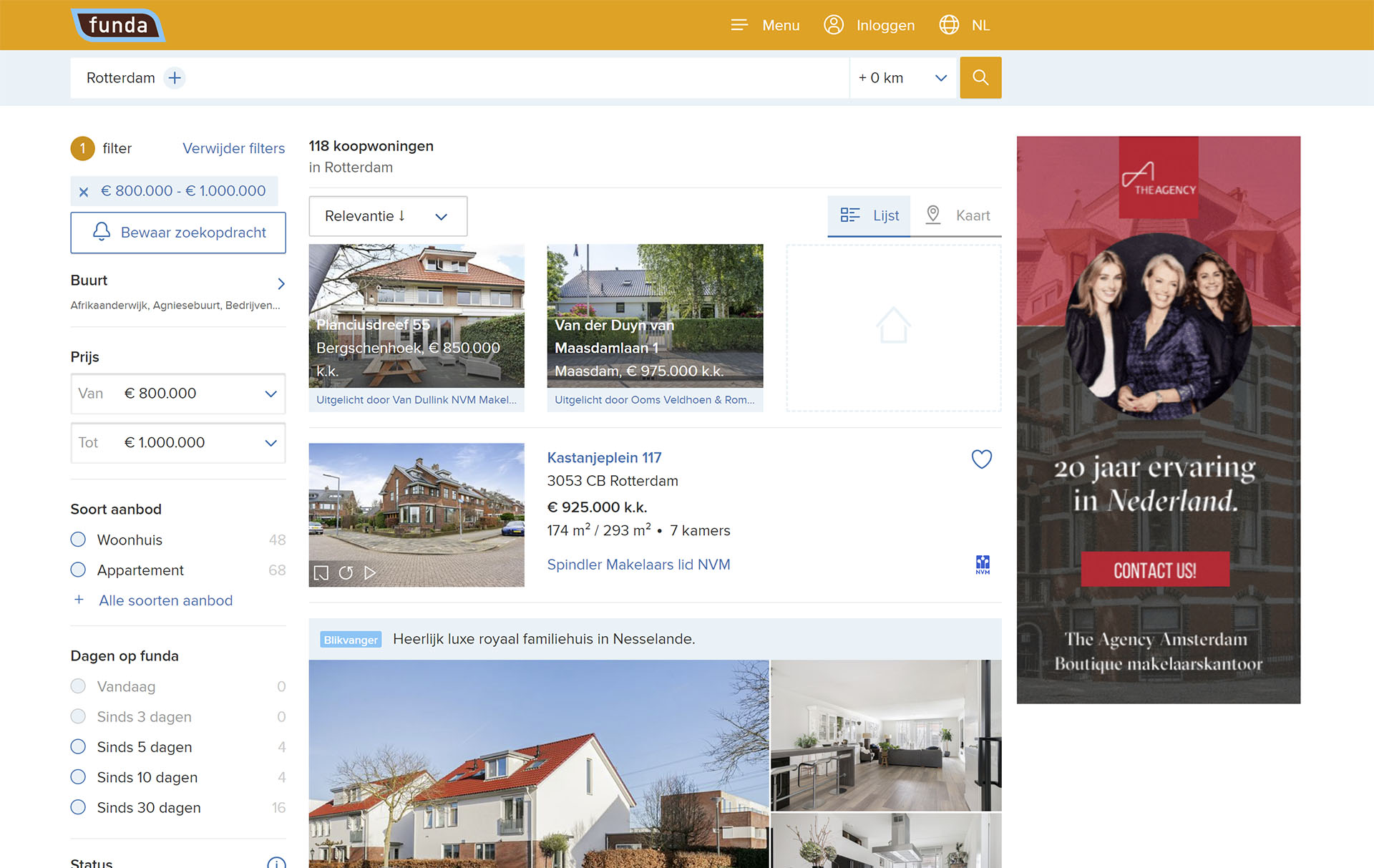Image resolution: width=1374 pixels, height=868 pixels.
Task: Play the video icon on Kastanjeplein photo
Action: [x=370, y=572]
